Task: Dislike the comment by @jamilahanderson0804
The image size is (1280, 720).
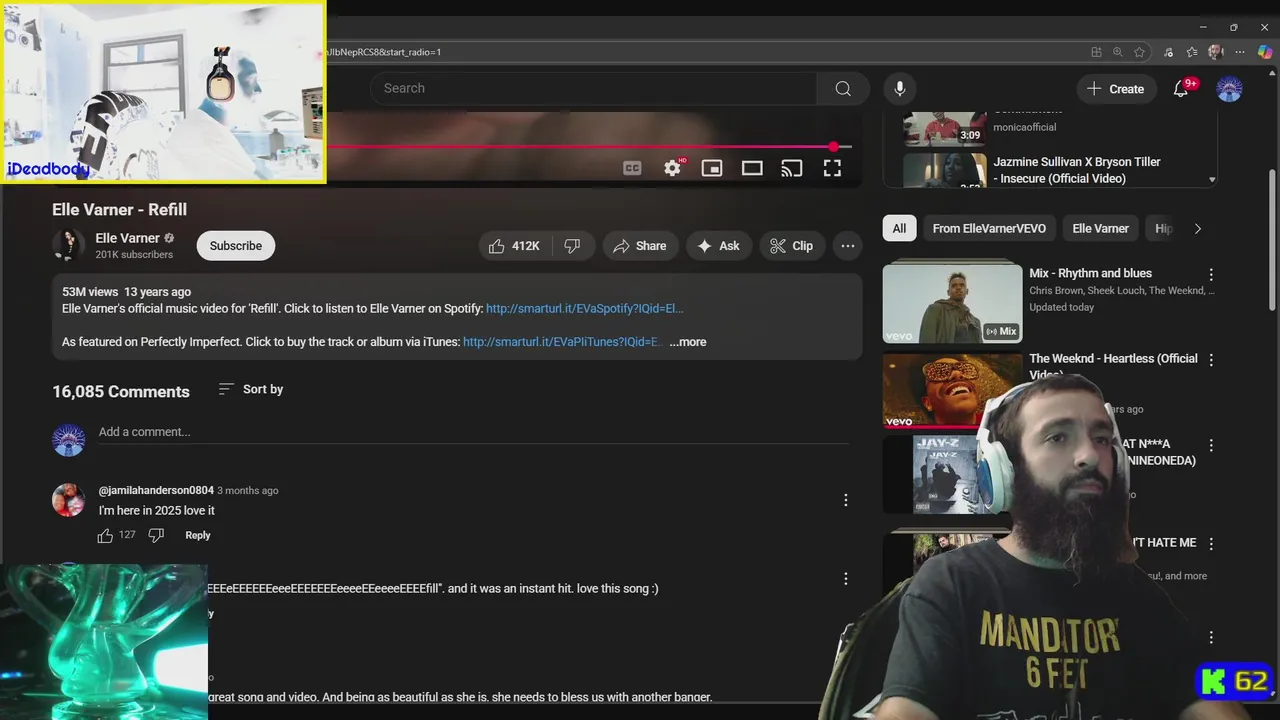Action: click(156, 536)
